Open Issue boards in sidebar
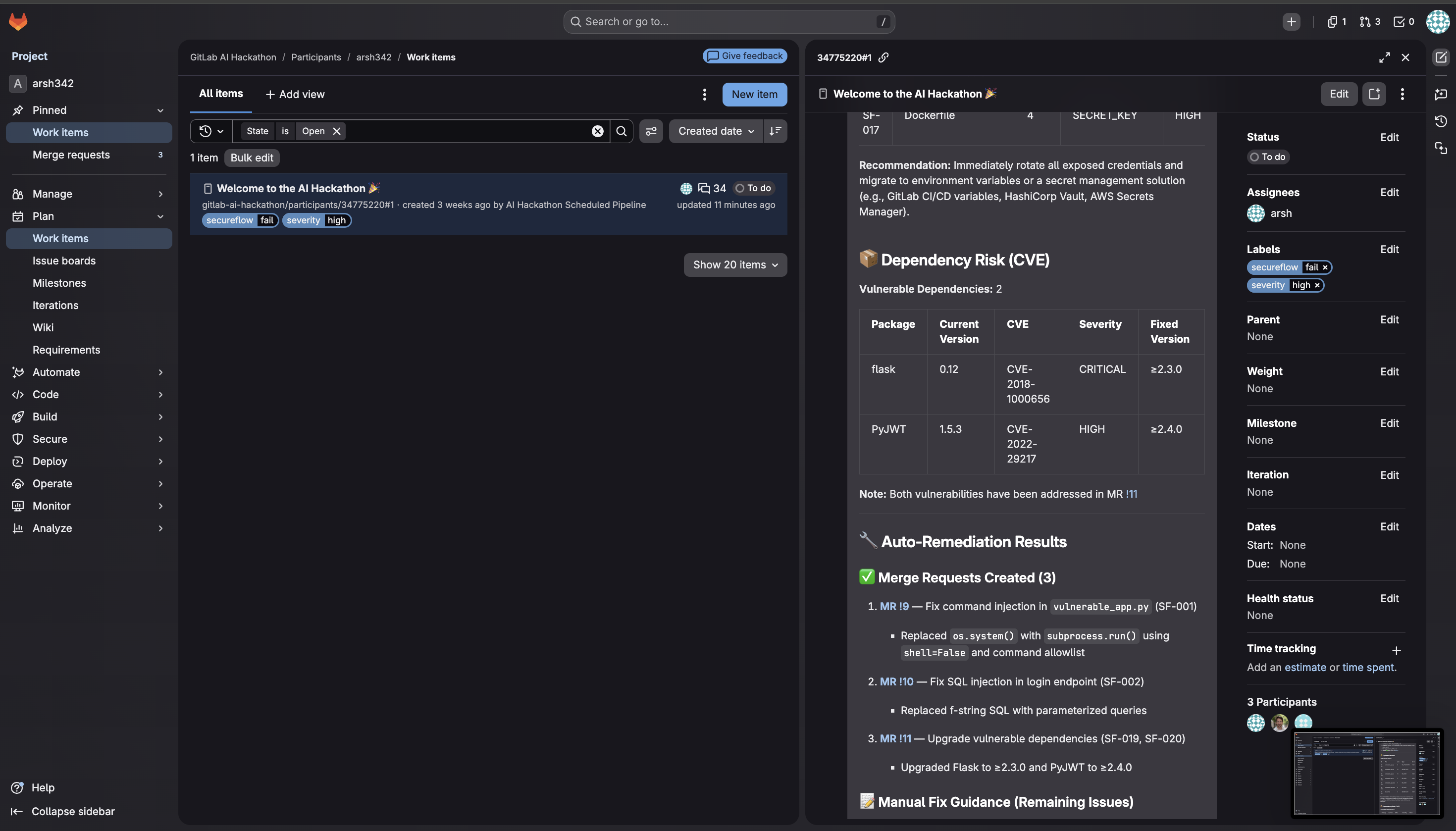 pos(64,261)
